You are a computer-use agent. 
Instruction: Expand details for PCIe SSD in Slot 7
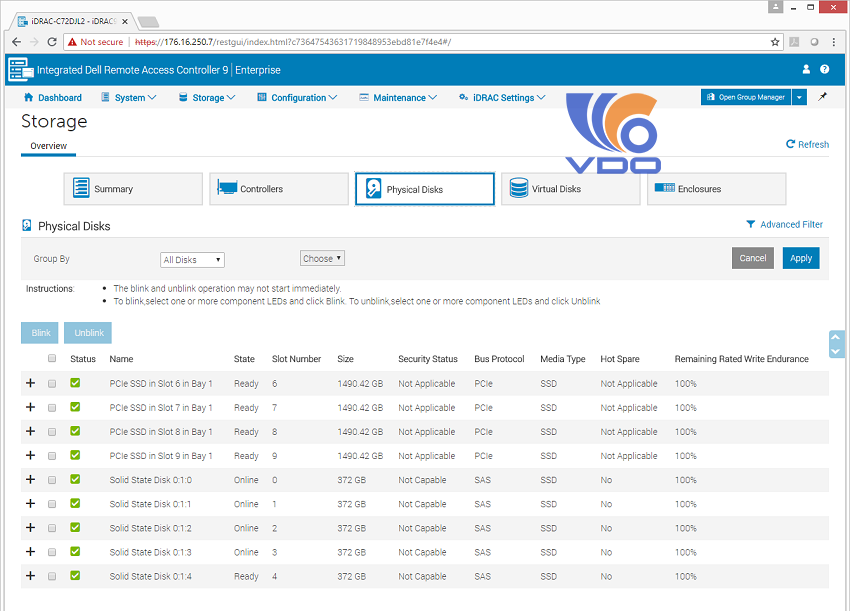pos(31,407)
